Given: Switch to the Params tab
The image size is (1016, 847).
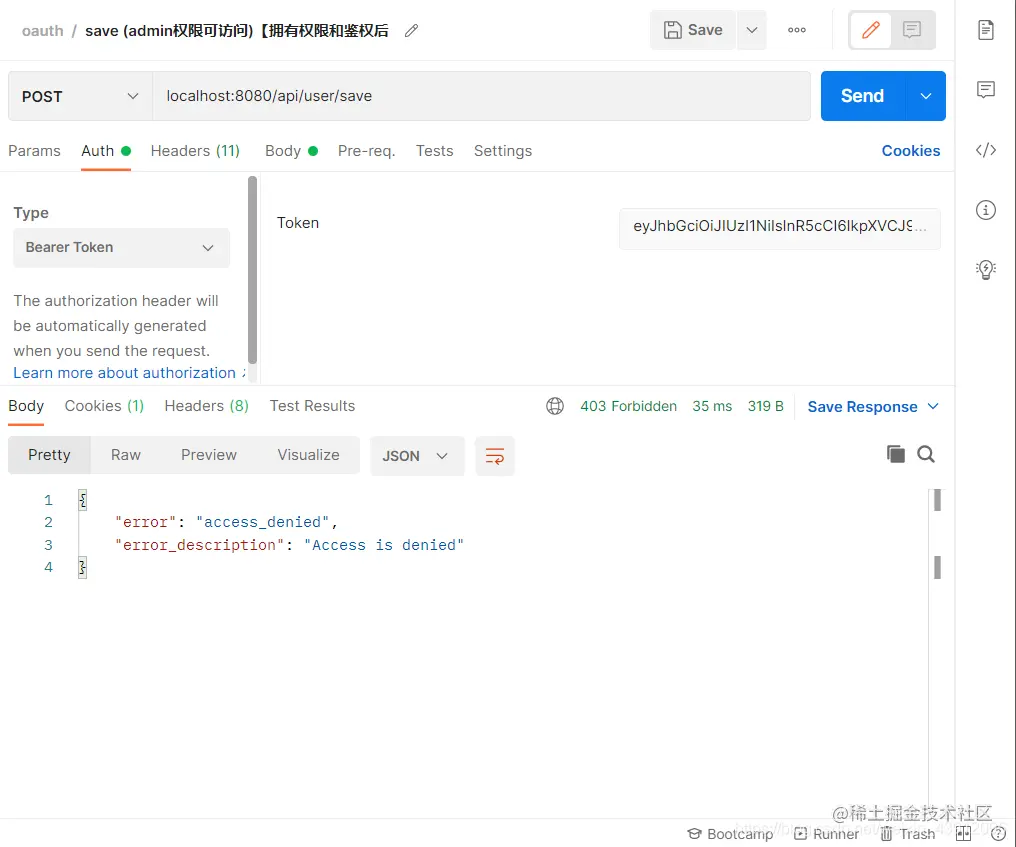Looking at the screenshot, I should (34, 150).
